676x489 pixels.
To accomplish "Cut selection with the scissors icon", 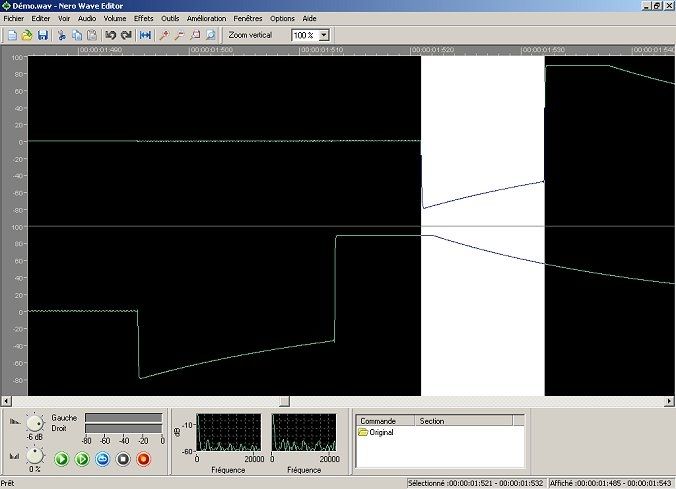I will click(x=62, y=35).
